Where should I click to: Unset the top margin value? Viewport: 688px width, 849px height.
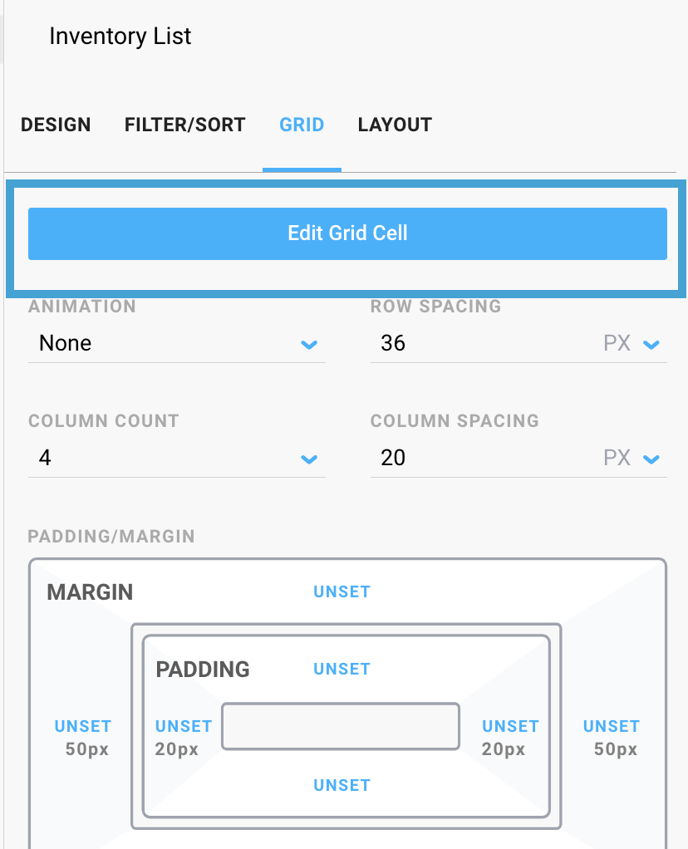341,592
